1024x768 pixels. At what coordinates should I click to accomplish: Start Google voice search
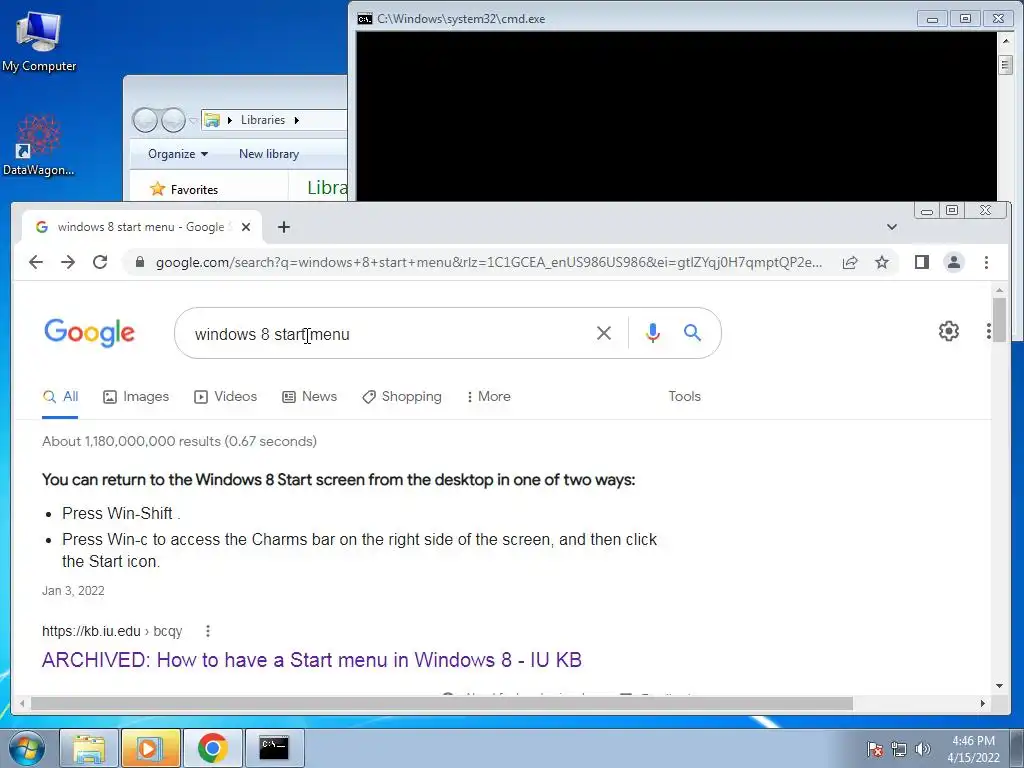tap(652, 333)
